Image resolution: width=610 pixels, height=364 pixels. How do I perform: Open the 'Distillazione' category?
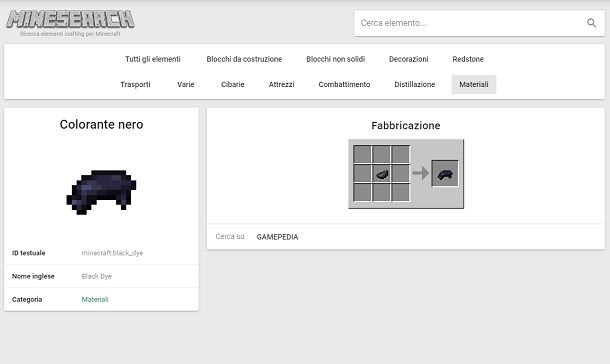[x=415, y=84]
